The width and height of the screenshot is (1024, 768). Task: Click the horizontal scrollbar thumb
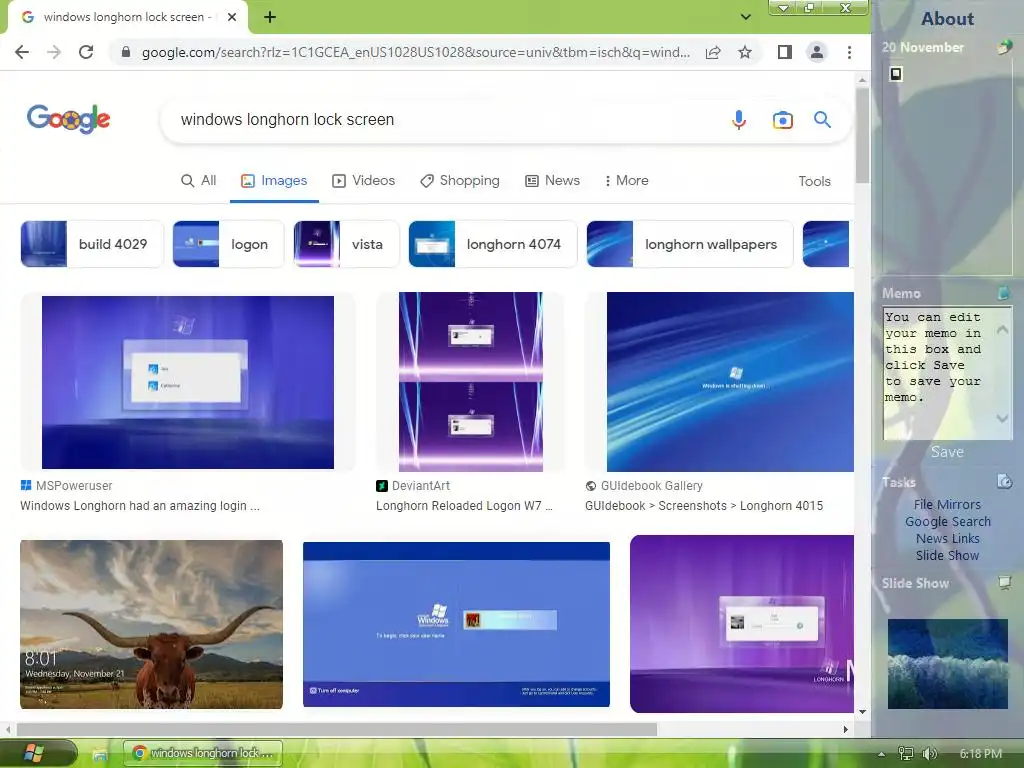click(x=337, y=729)
